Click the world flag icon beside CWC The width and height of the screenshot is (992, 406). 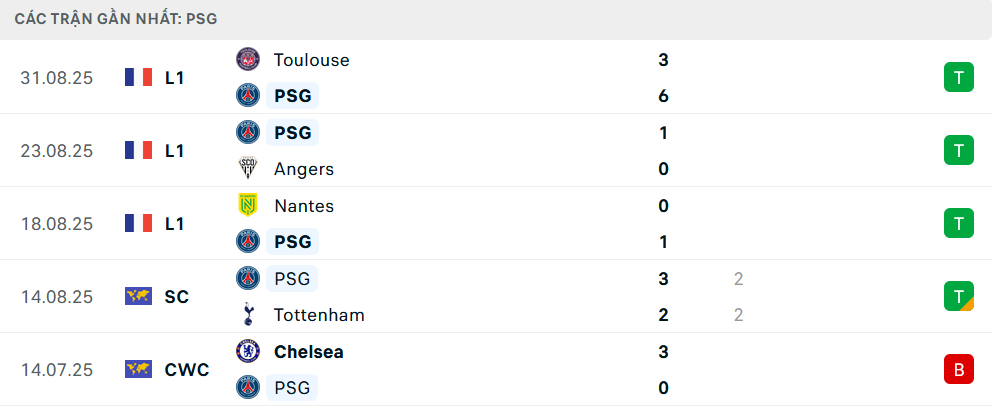(138, 370)
